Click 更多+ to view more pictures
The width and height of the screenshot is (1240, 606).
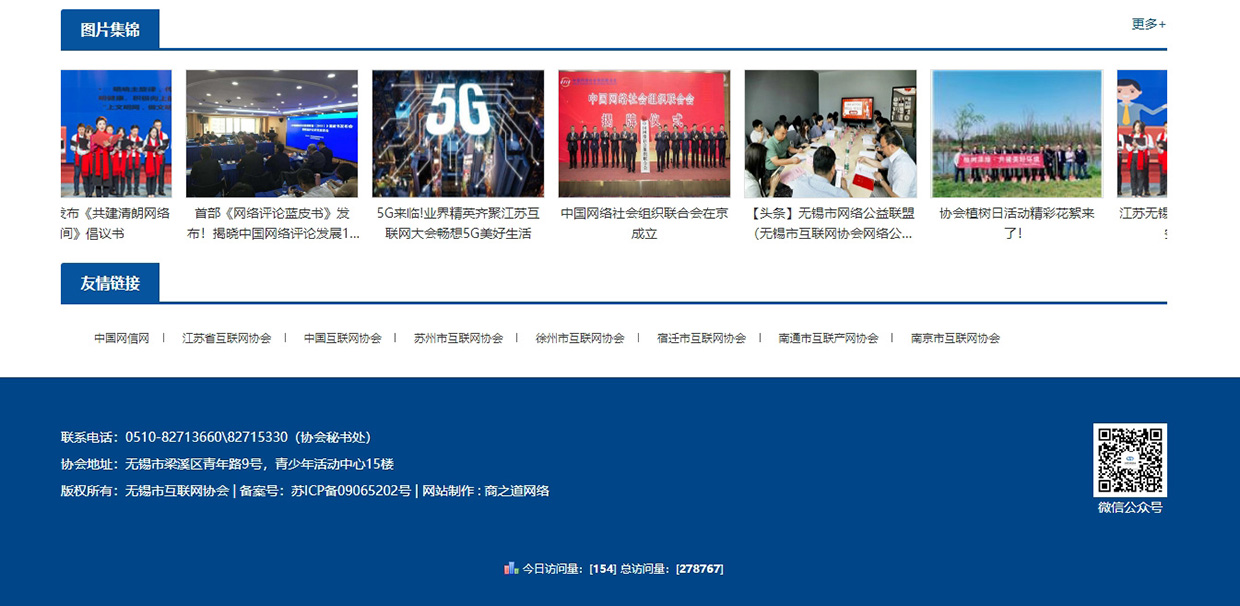(1148, 24)
